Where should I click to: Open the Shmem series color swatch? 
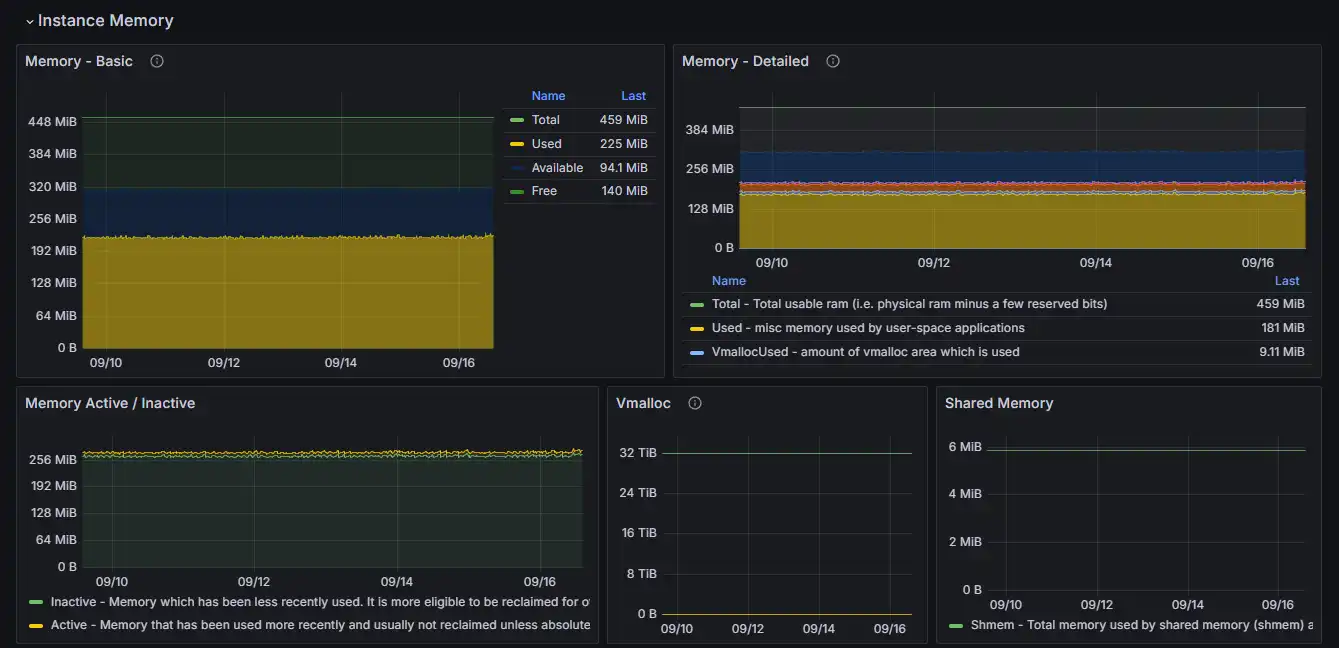click(x=957, y=625)
